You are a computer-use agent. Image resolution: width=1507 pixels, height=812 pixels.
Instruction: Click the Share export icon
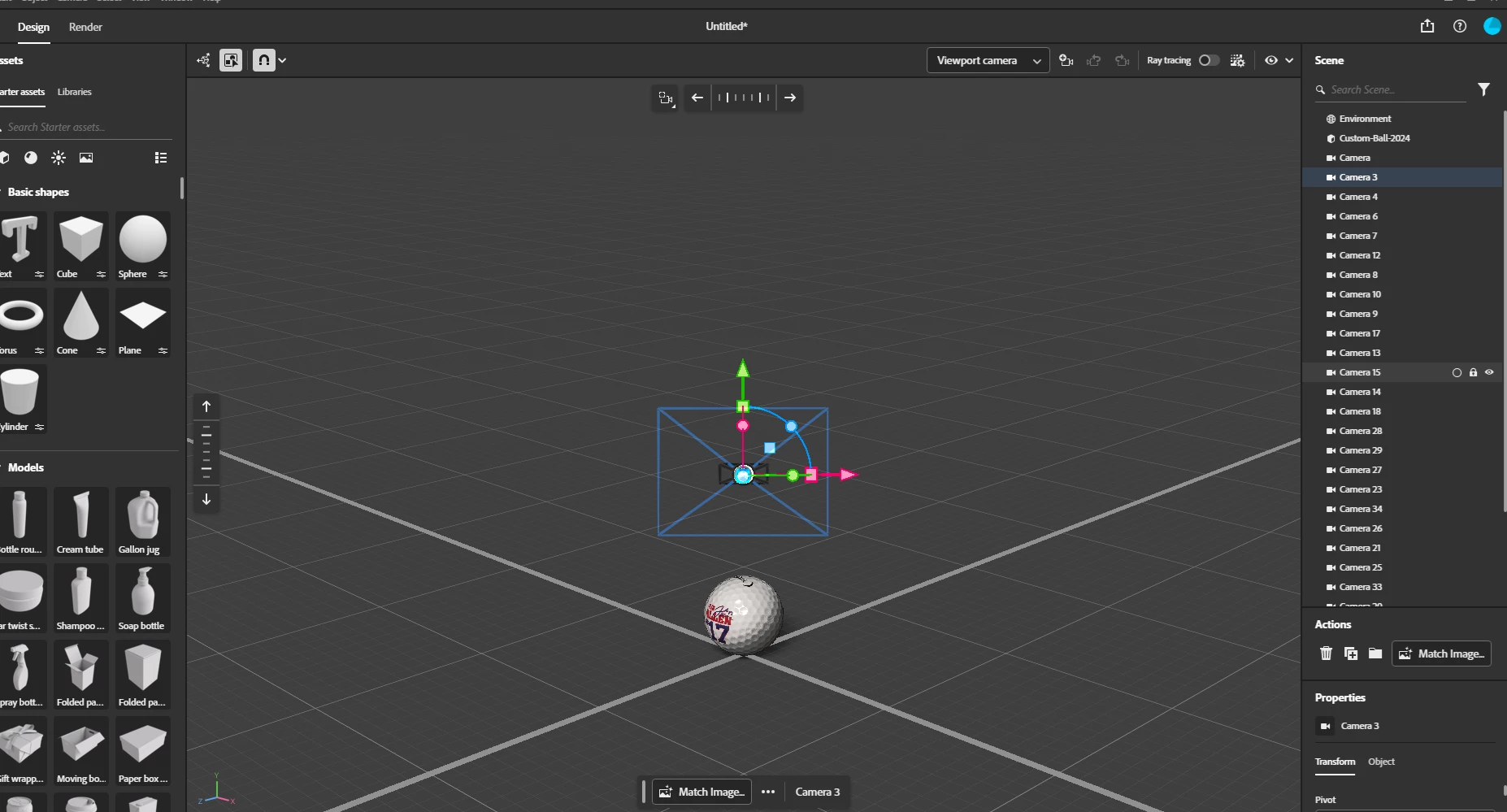pyautogui.click(x=1427, y=26)
